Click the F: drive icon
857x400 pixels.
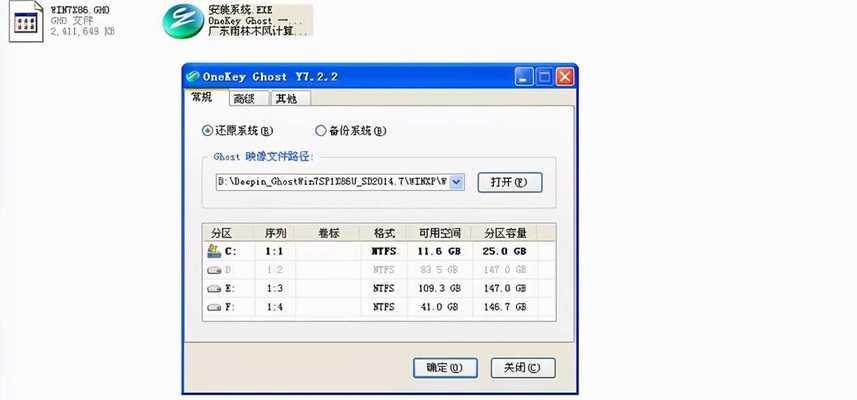pyautogui.click(x=214, y=307)
